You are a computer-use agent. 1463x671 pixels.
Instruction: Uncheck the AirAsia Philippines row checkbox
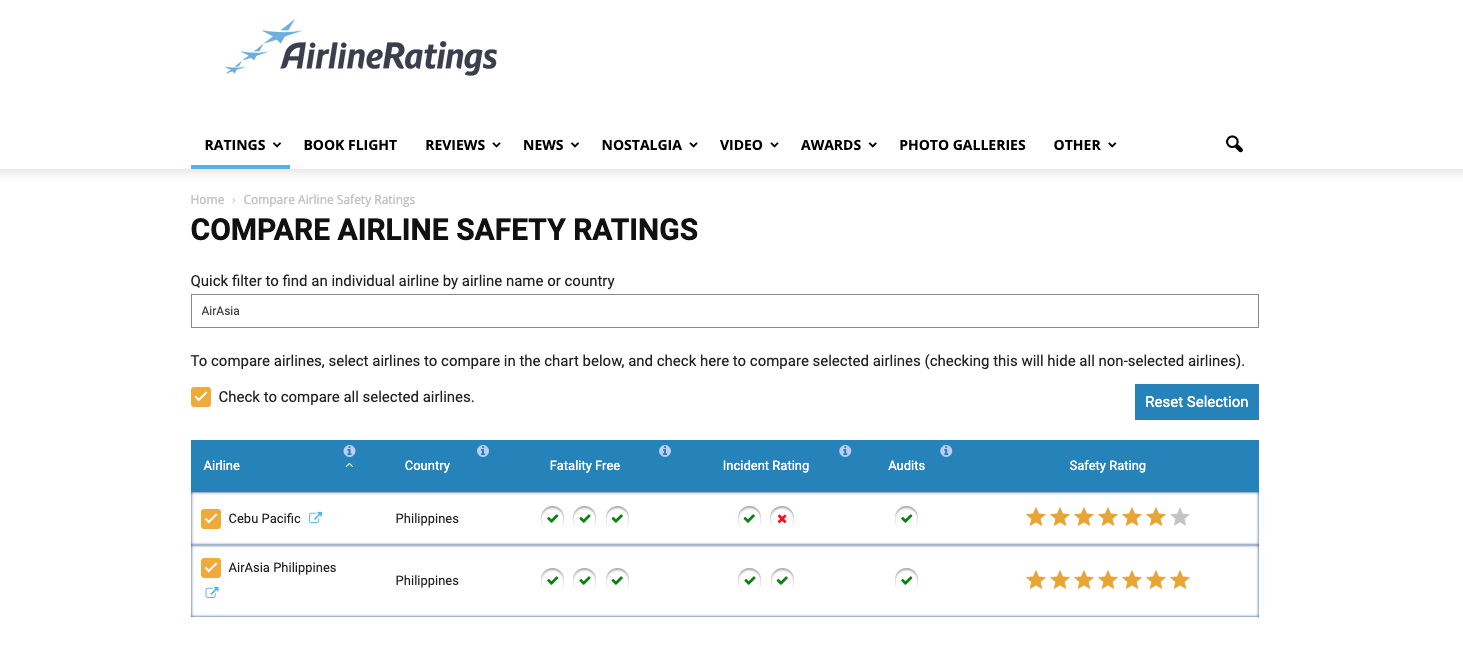click(211, 568)
